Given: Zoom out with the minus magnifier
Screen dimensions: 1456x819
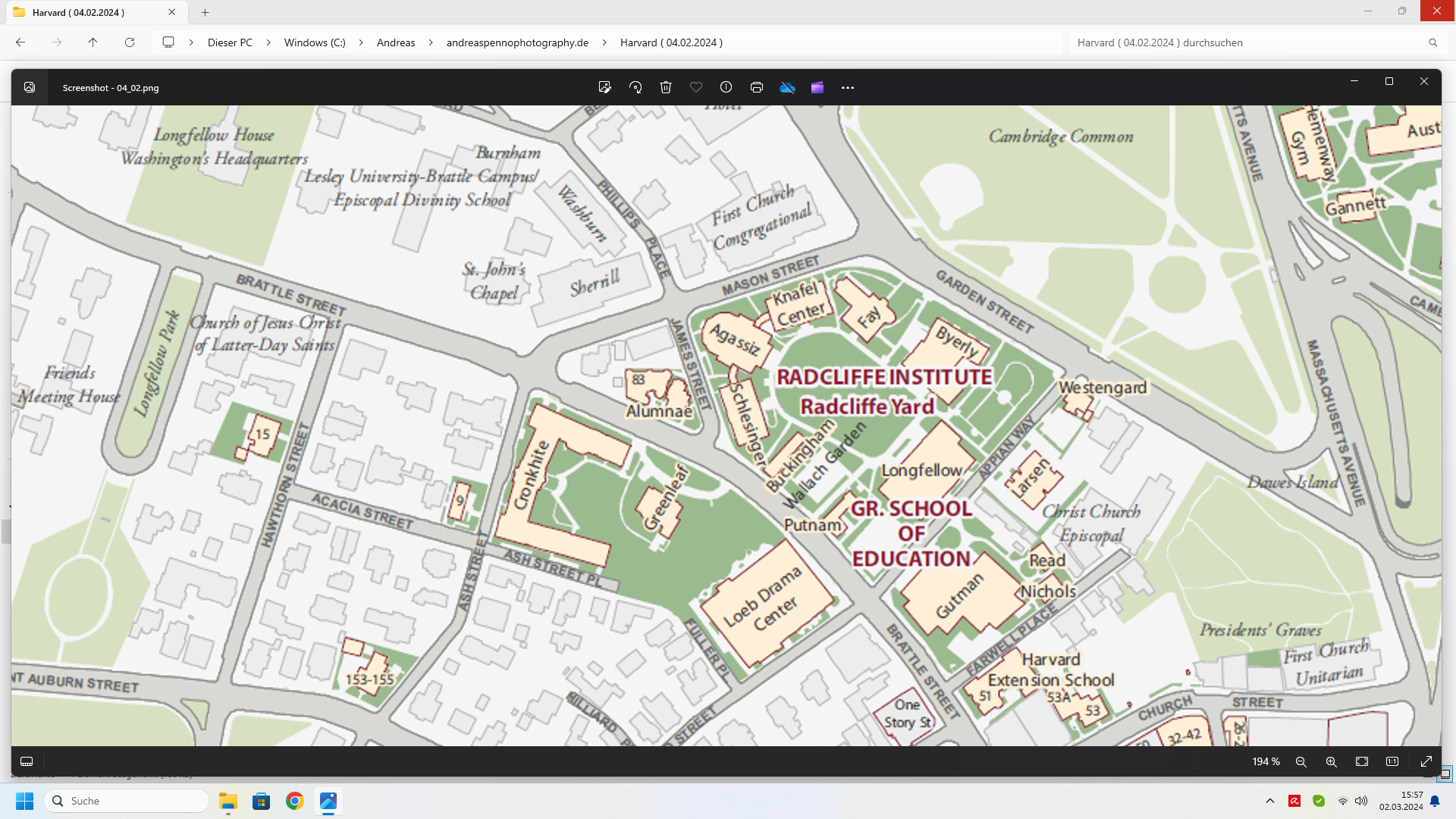Looking at the screenshot, I should pyautogui.click(x=1301, y=761).
